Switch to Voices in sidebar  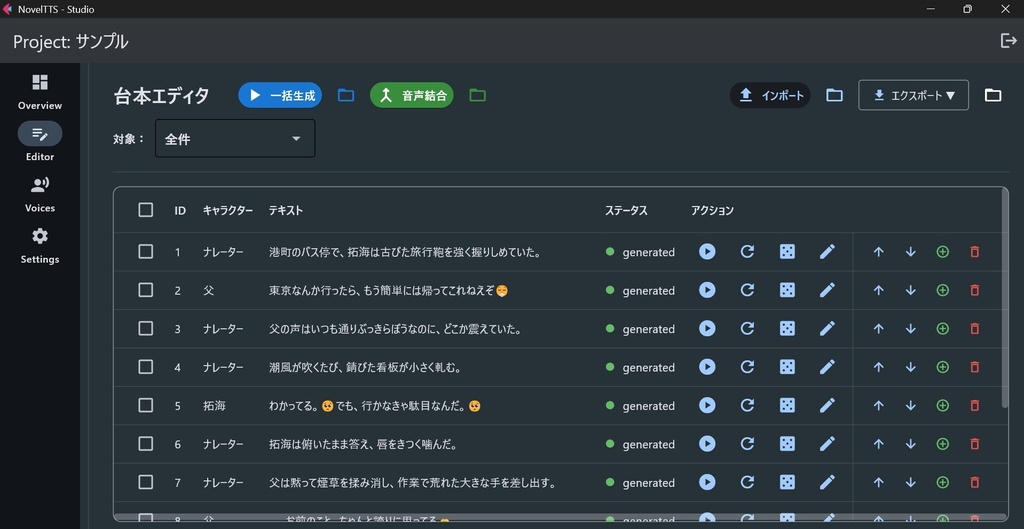(40, 194)
